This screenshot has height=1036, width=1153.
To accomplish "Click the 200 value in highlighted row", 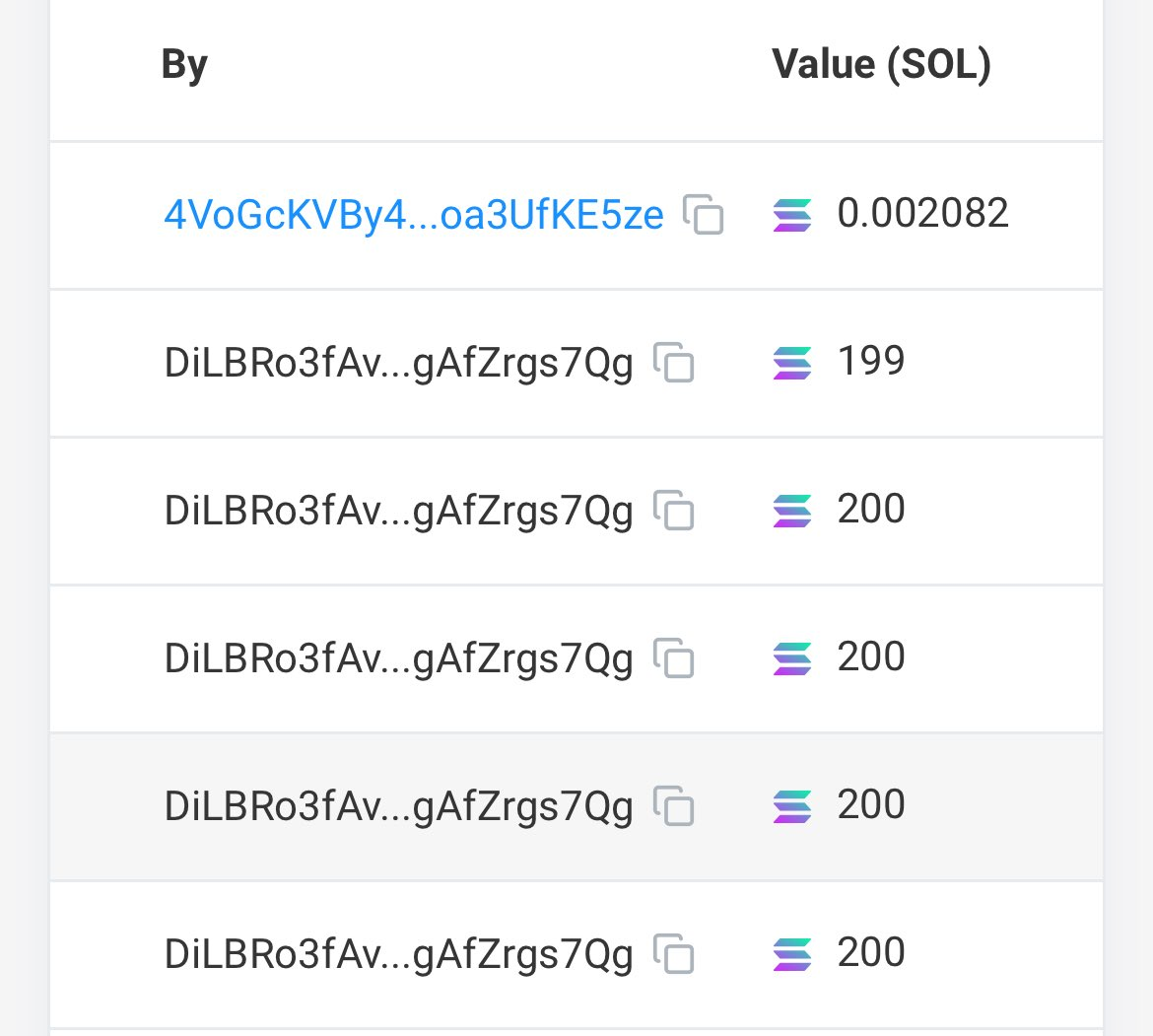I will 871,804.
